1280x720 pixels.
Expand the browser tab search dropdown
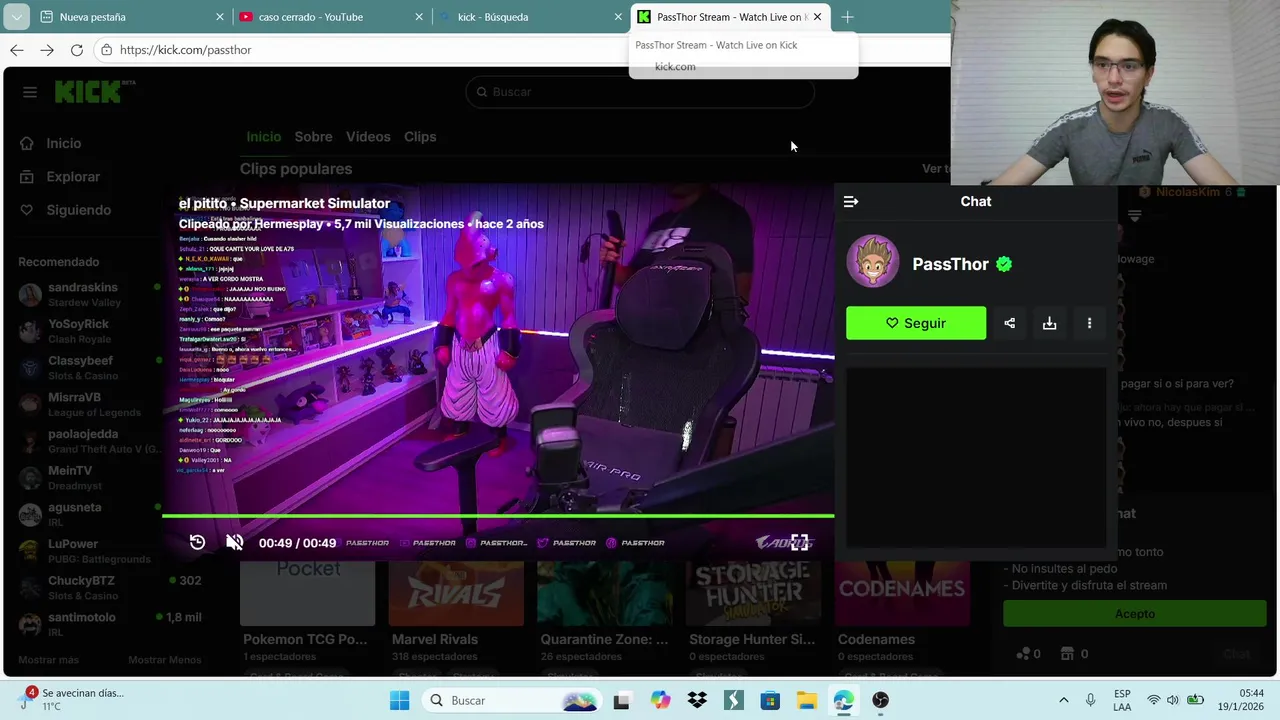[x=16, y=17]
